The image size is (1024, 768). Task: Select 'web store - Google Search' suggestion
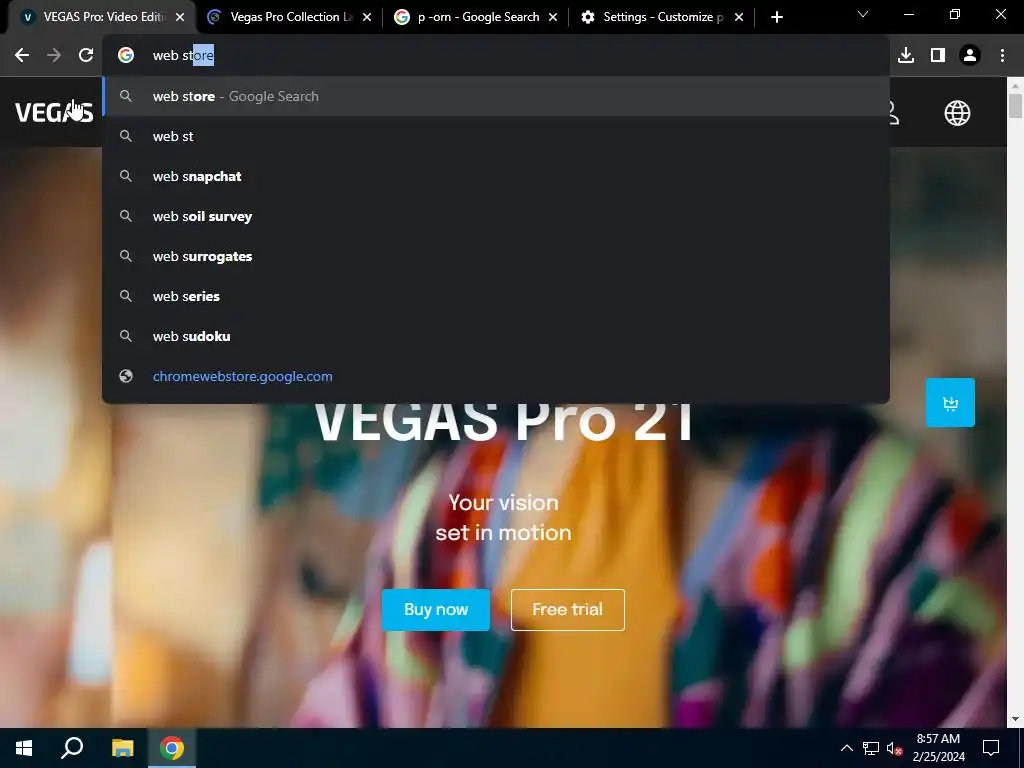496,97
